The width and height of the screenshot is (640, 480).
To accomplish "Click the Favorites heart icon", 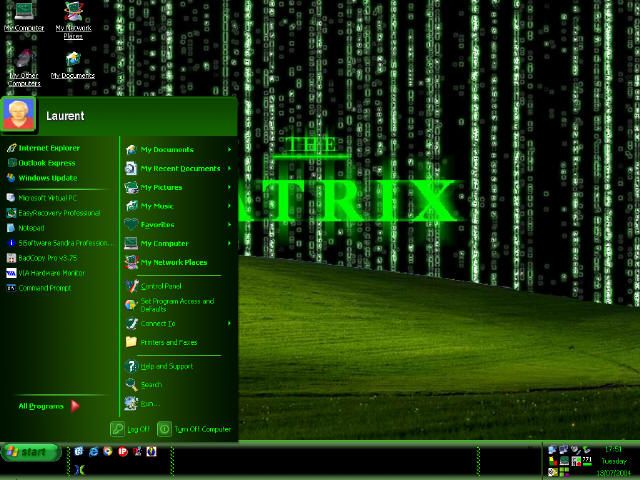I will click(131, 224).
